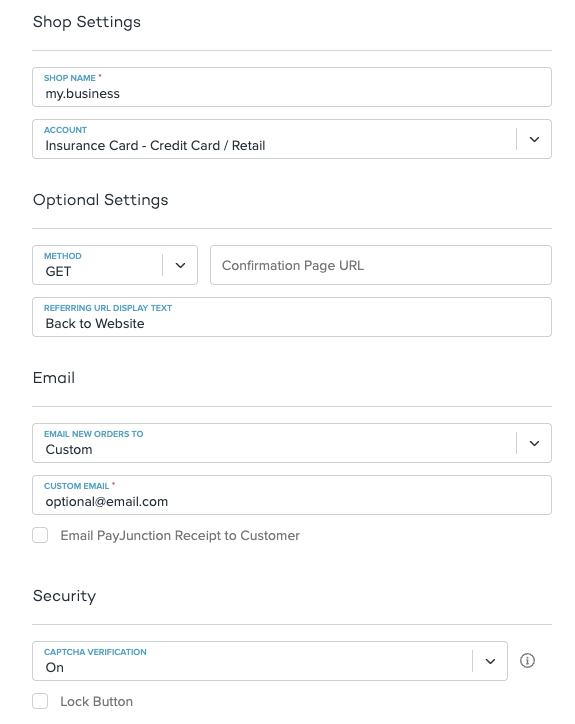Enable Email PayJunction Receipt to Customer checkbox
575x724 pixels.
(x=40, y=536)
